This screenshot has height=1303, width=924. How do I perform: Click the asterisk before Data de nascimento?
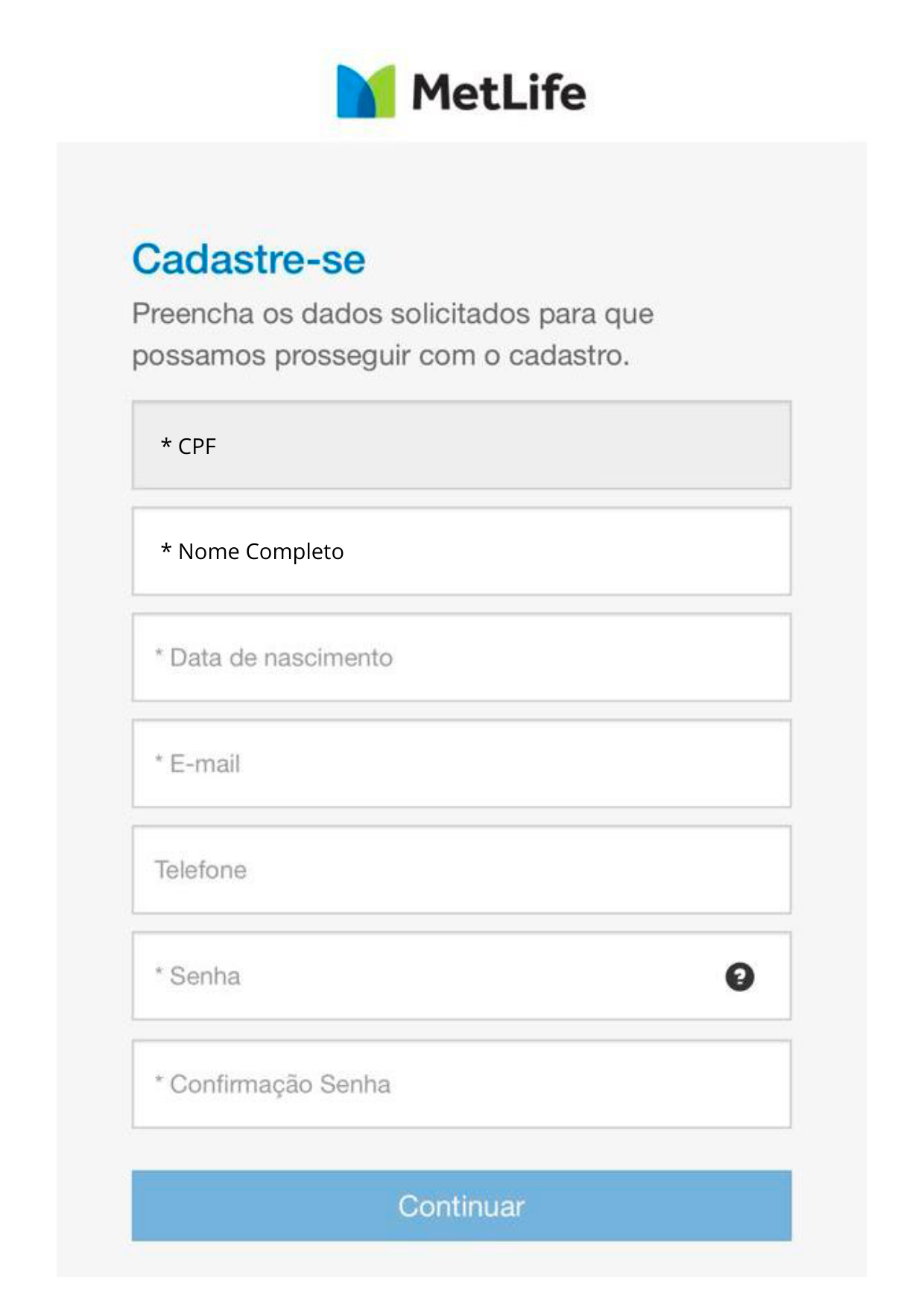point(159,654)
